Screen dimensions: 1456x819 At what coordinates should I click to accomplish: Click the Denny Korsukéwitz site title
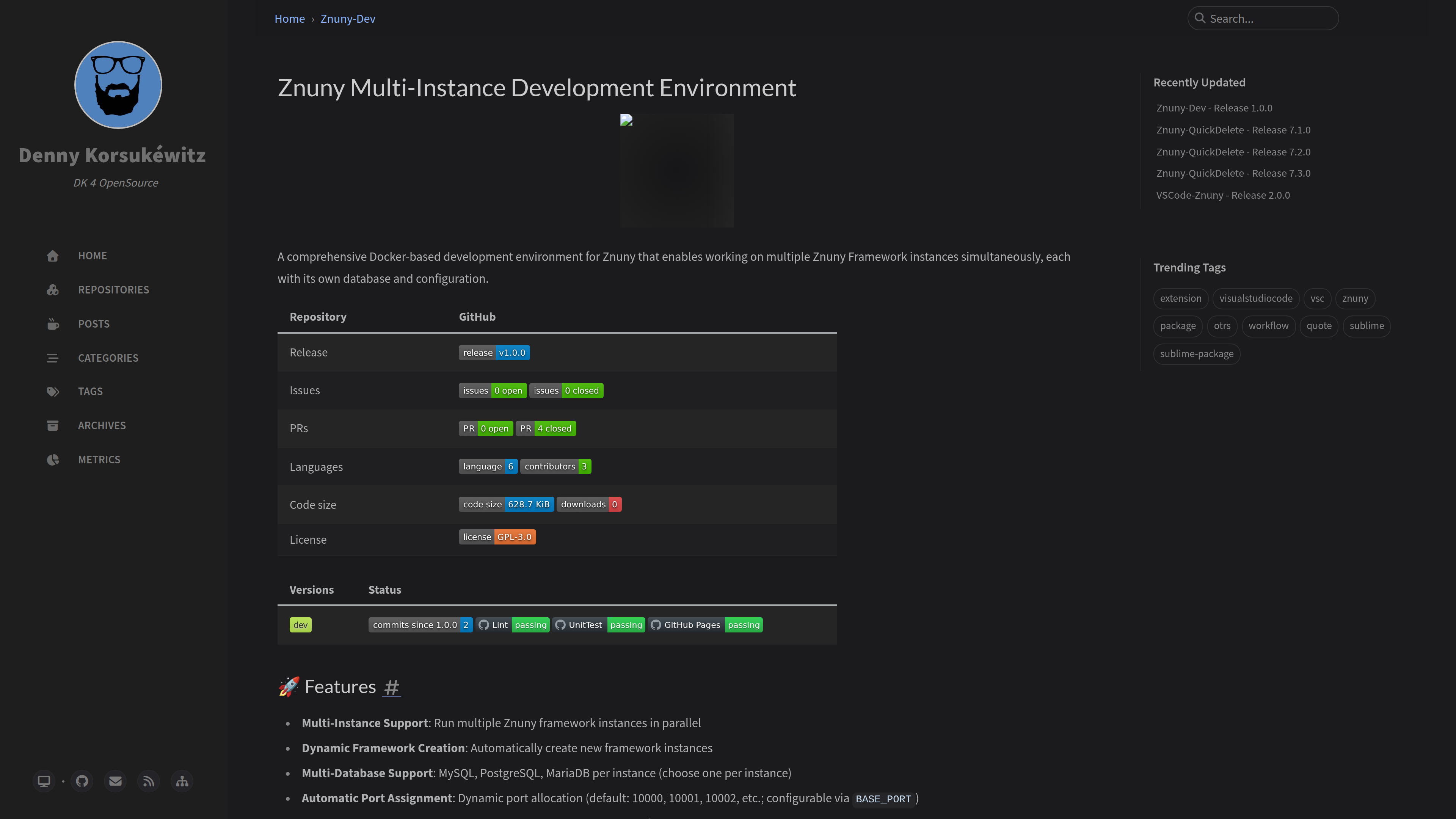112,155
